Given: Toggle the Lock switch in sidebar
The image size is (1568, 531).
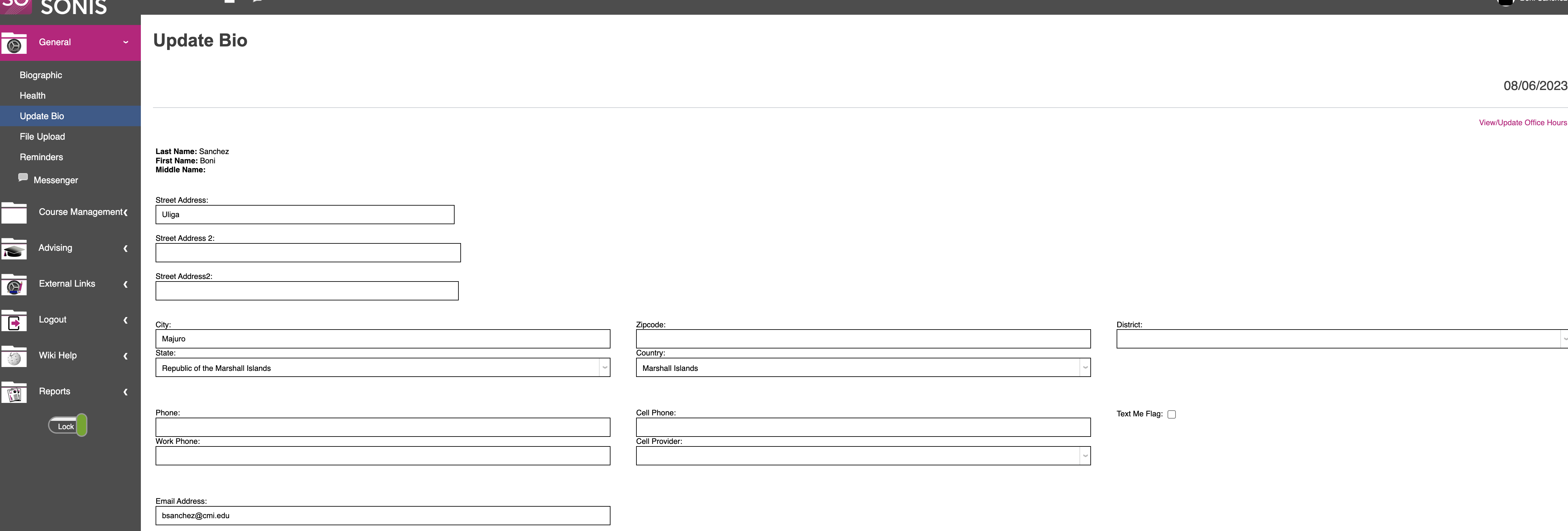Looking at the screenshot, I should (68, 426).
